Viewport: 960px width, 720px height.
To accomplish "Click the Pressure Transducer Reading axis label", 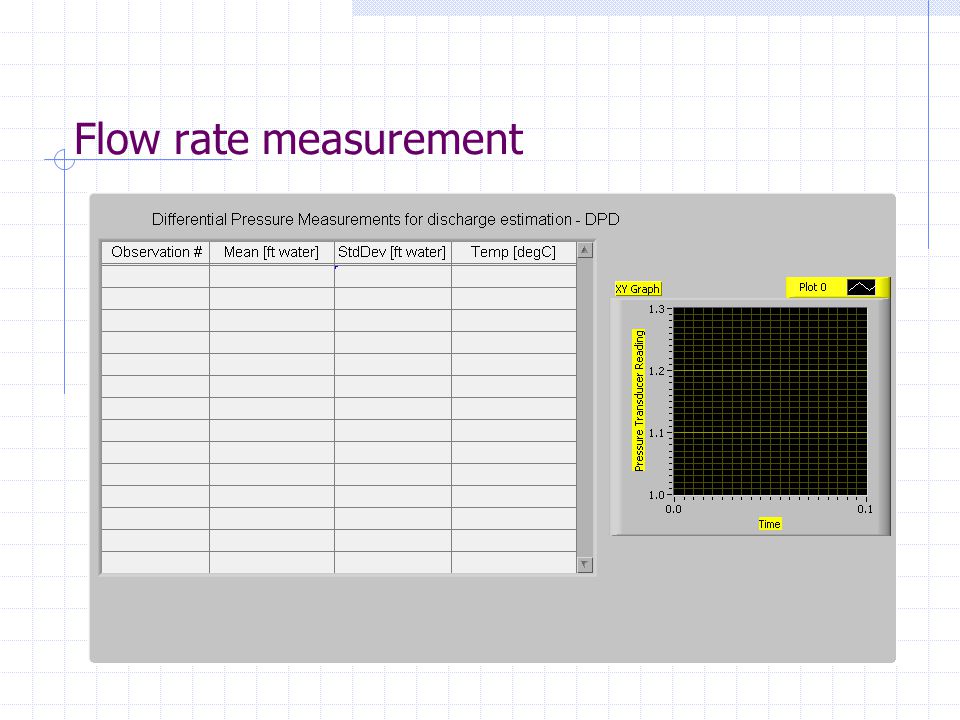I will pyautogui.click(x=639, y=400).
